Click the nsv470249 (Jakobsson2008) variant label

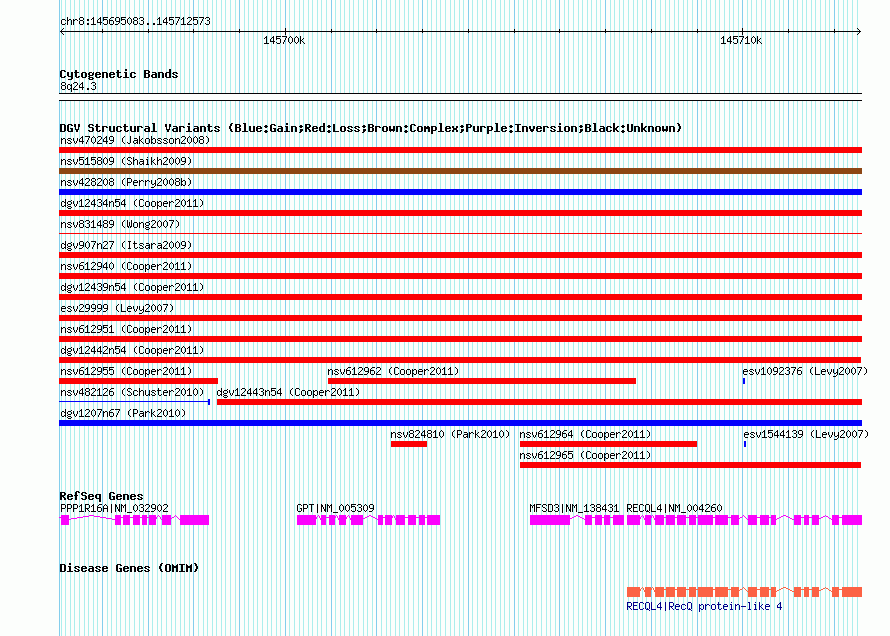tap(135, 140)
